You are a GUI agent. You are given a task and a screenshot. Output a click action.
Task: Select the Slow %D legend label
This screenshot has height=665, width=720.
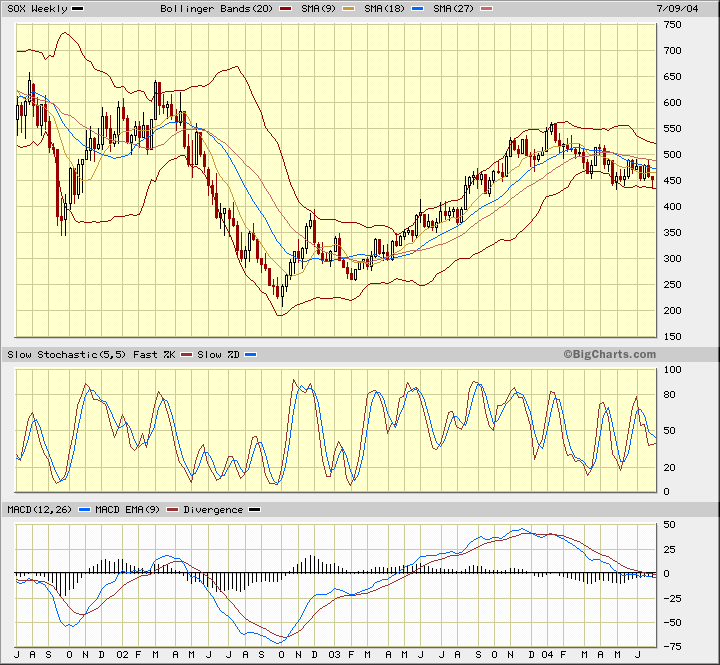pos(219,355)
